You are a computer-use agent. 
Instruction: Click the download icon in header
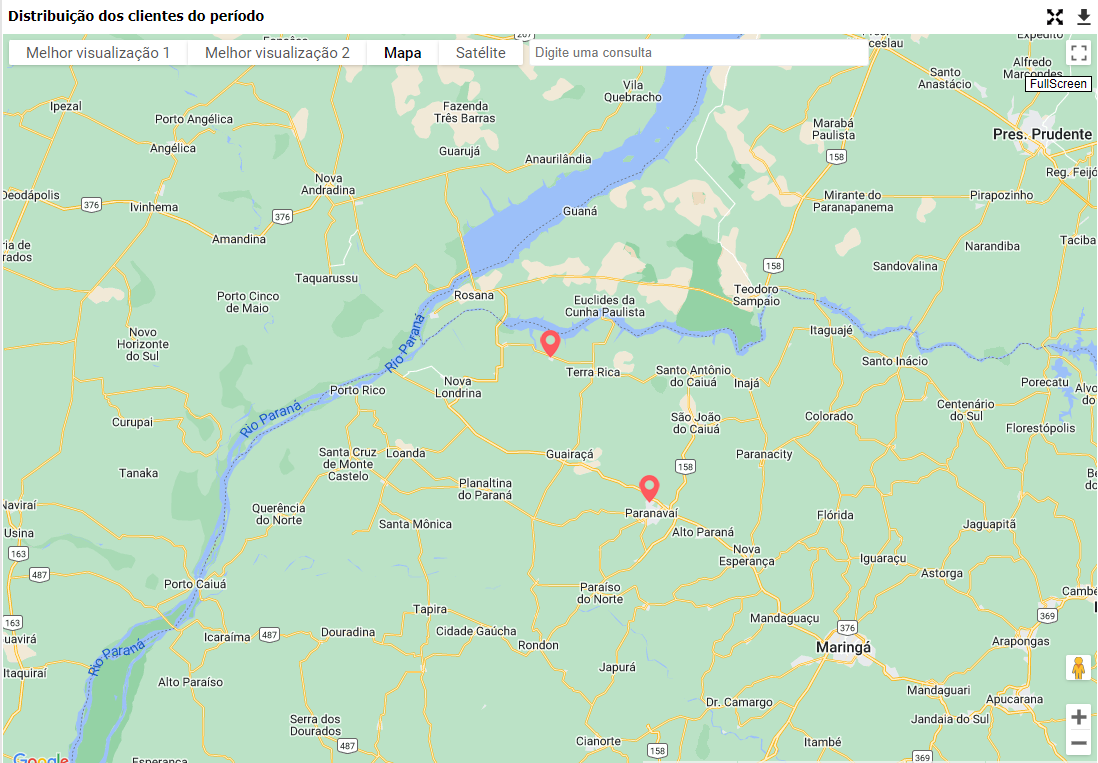[1083, 17]
